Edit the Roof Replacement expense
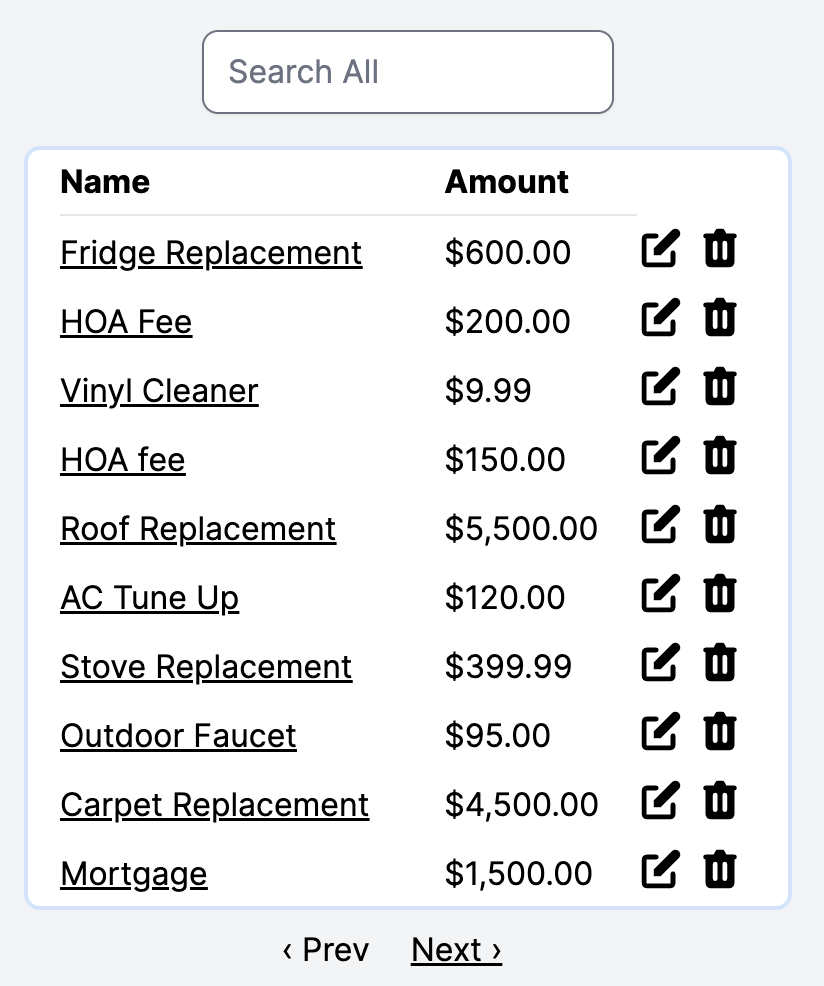Image resolution: width=824 pixels, height=986 pixels. click(660, 524)
